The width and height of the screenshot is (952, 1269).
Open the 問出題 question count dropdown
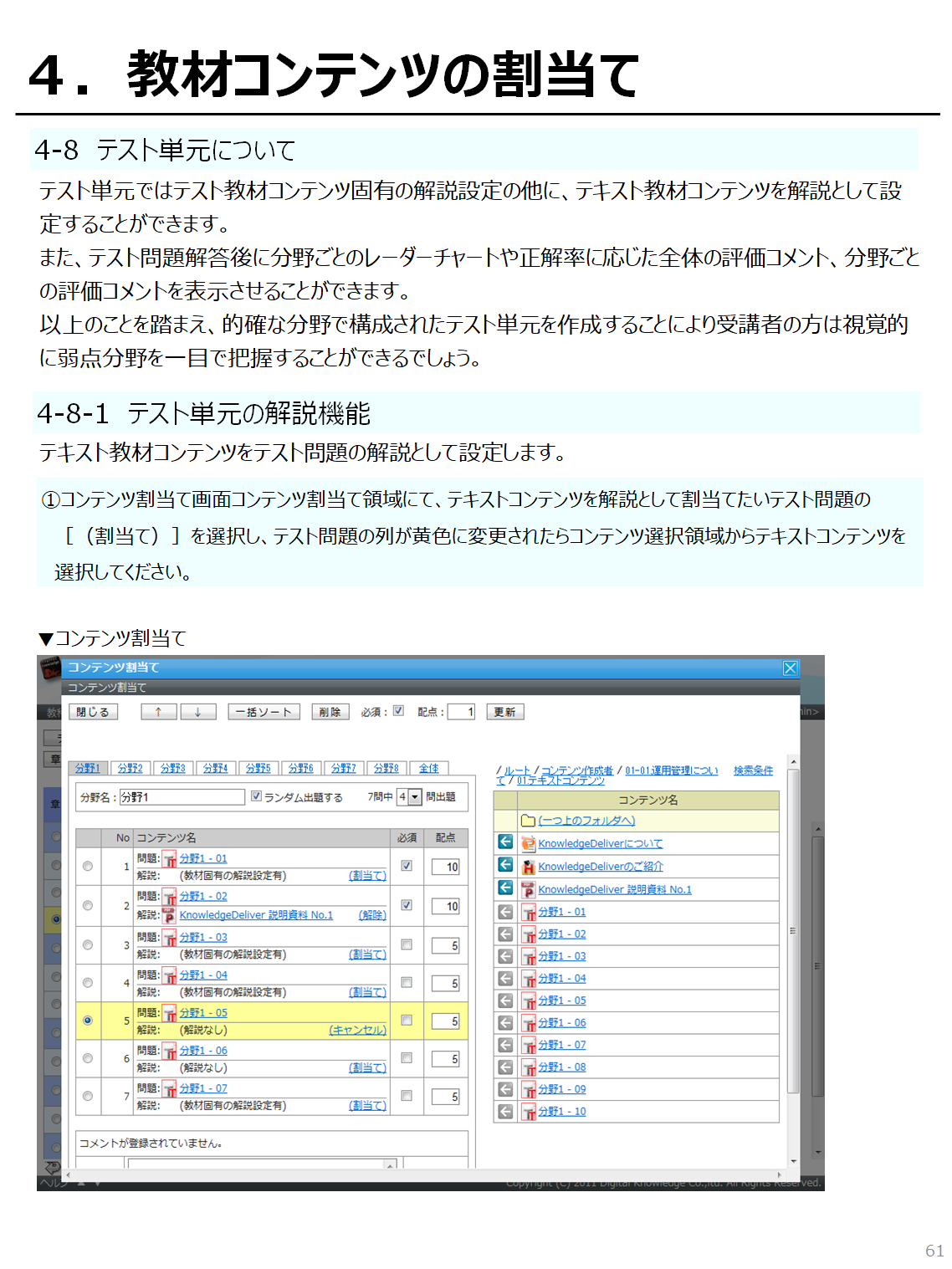tap(415, 797)
